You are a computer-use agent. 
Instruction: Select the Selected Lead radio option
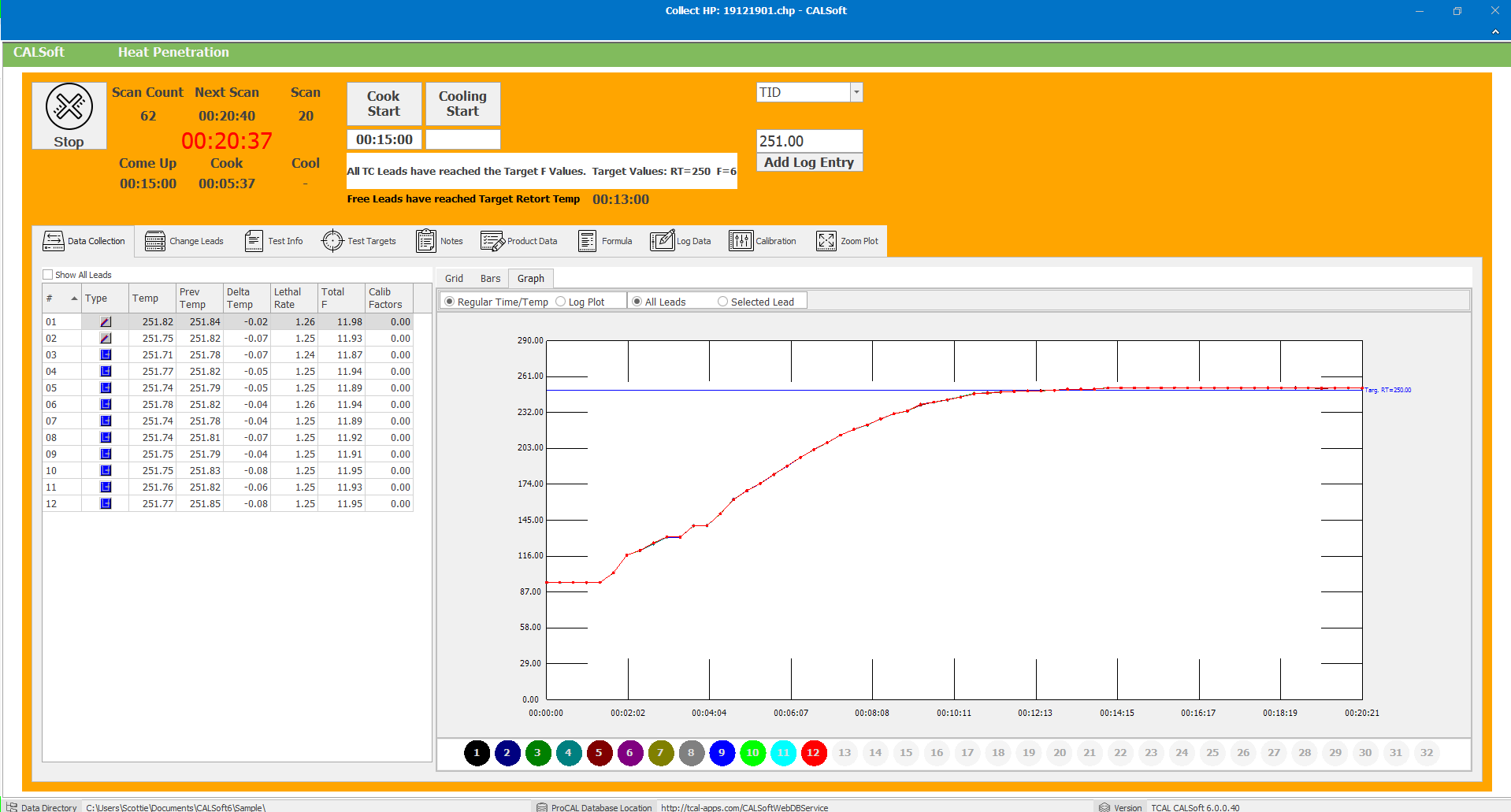click(722, 302)
